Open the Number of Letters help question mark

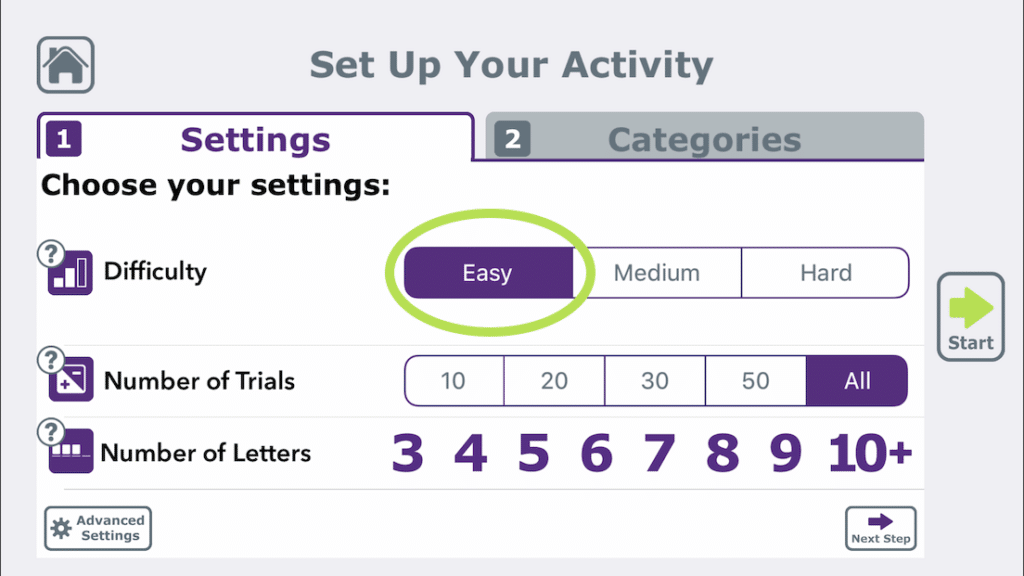click(51, 433)
